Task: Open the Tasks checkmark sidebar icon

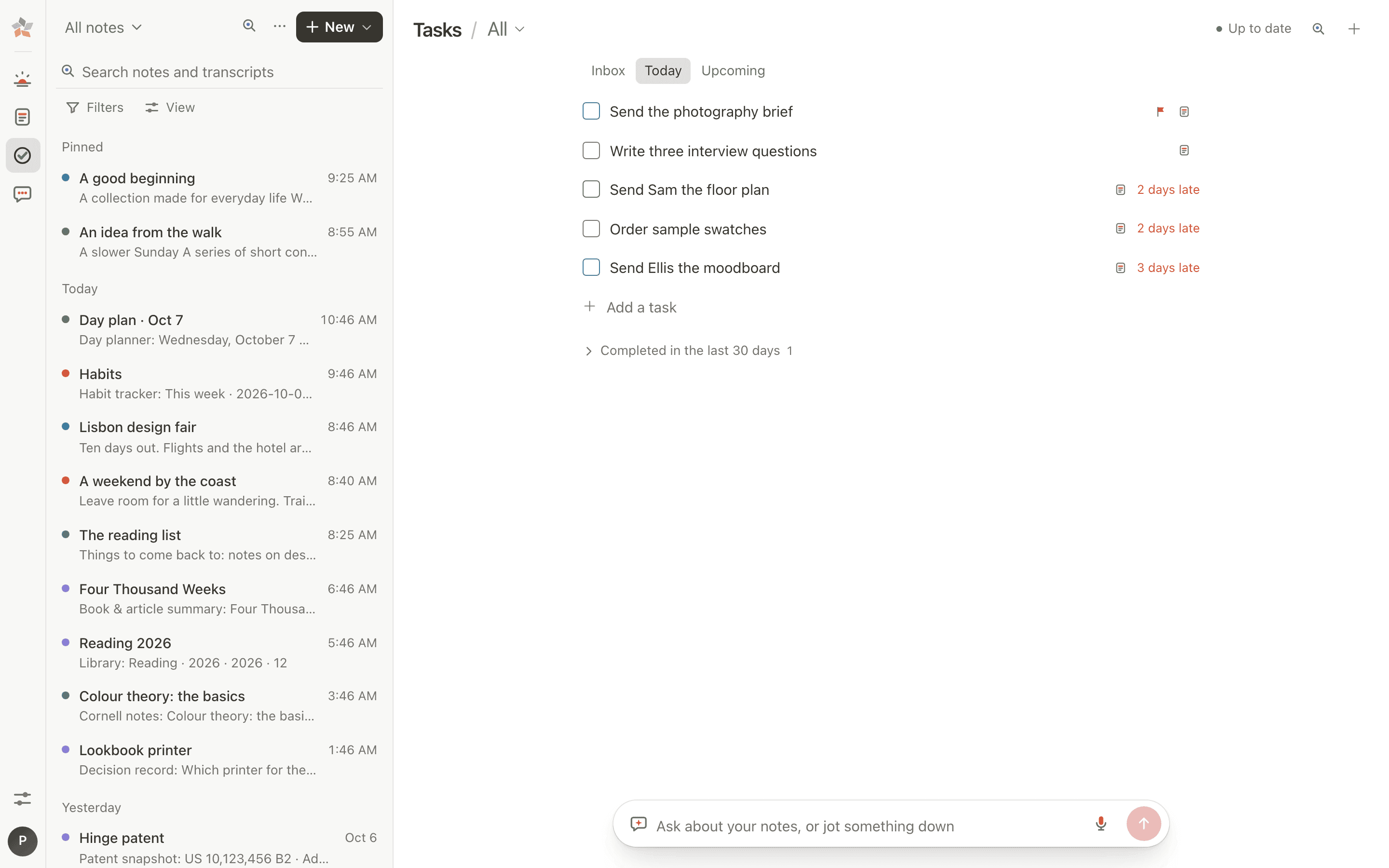Action: (22, 155)
